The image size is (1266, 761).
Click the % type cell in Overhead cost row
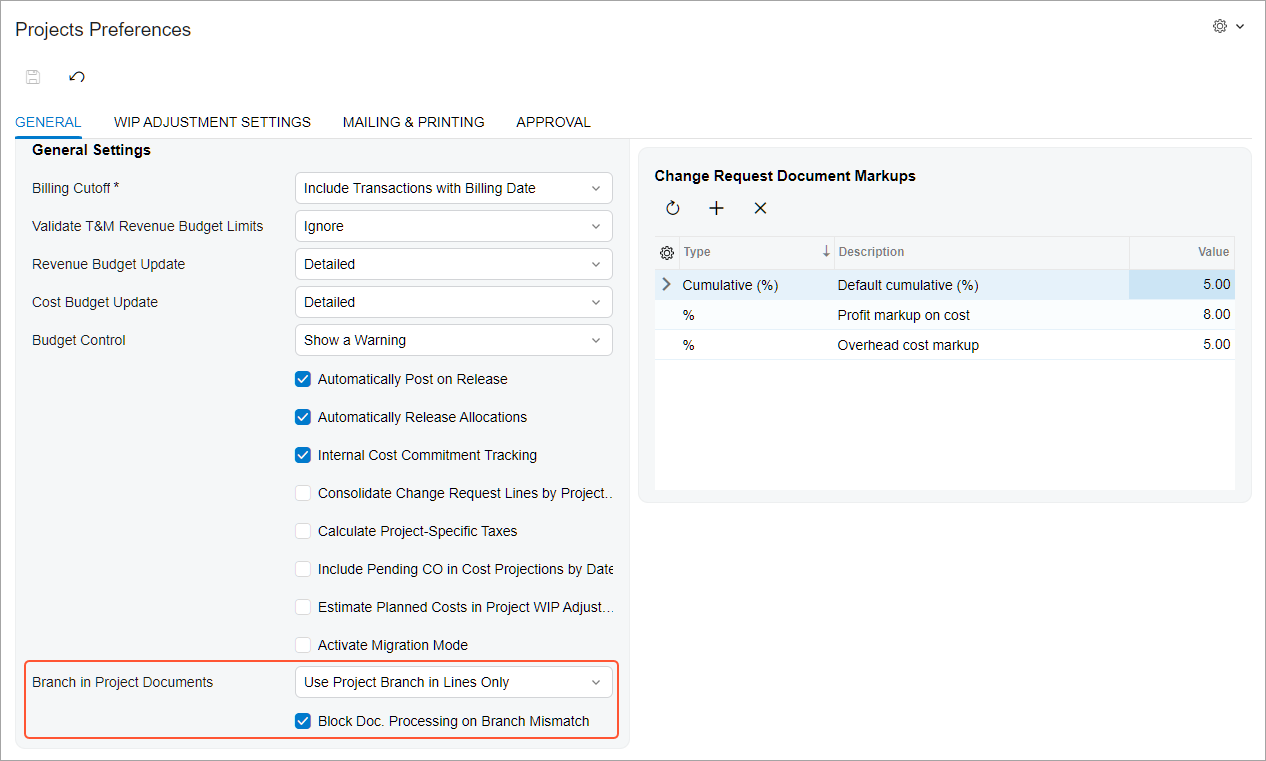tap(756, 345)
